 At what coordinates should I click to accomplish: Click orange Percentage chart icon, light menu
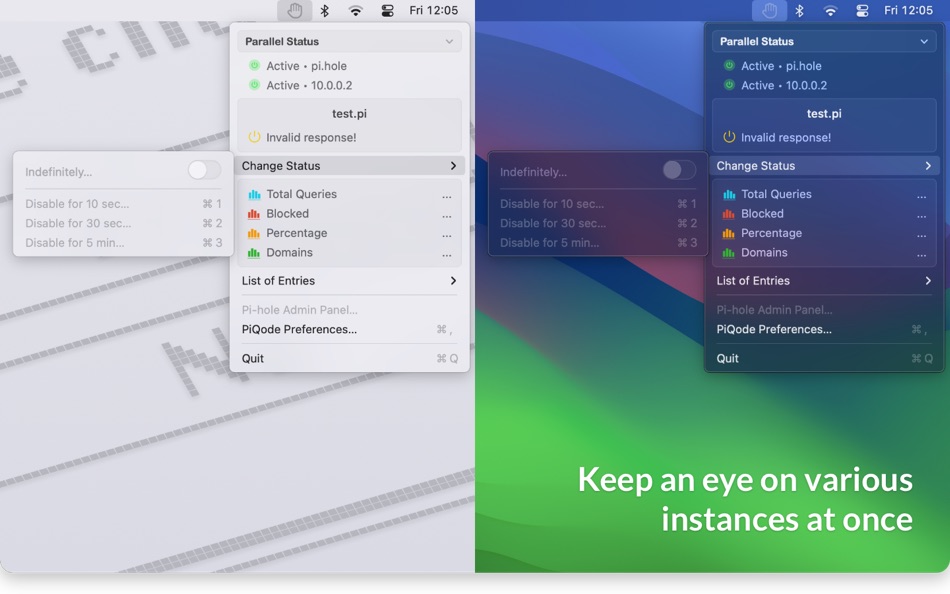coord(254,233)
